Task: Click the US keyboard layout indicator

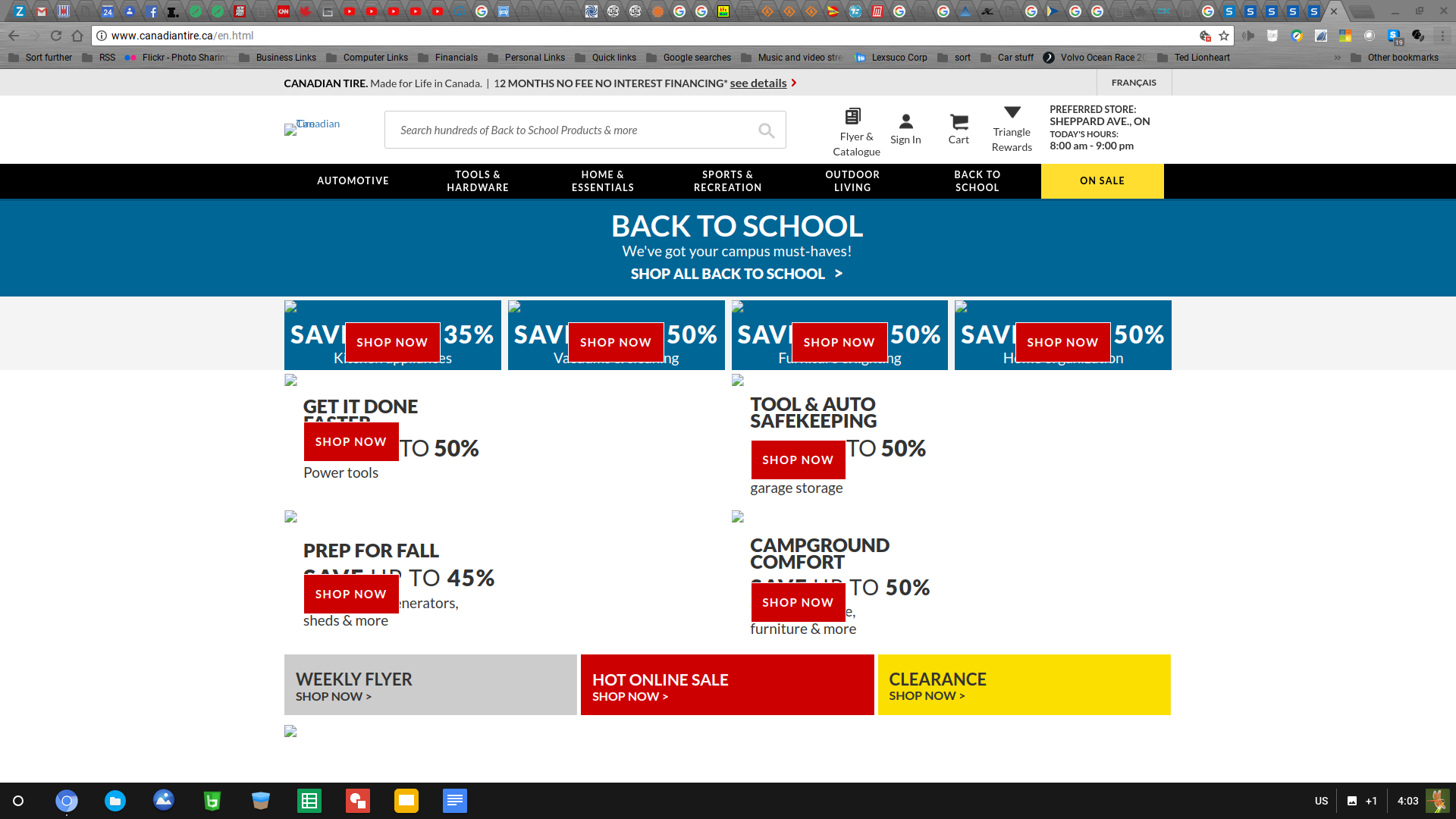Action: 1321,801
